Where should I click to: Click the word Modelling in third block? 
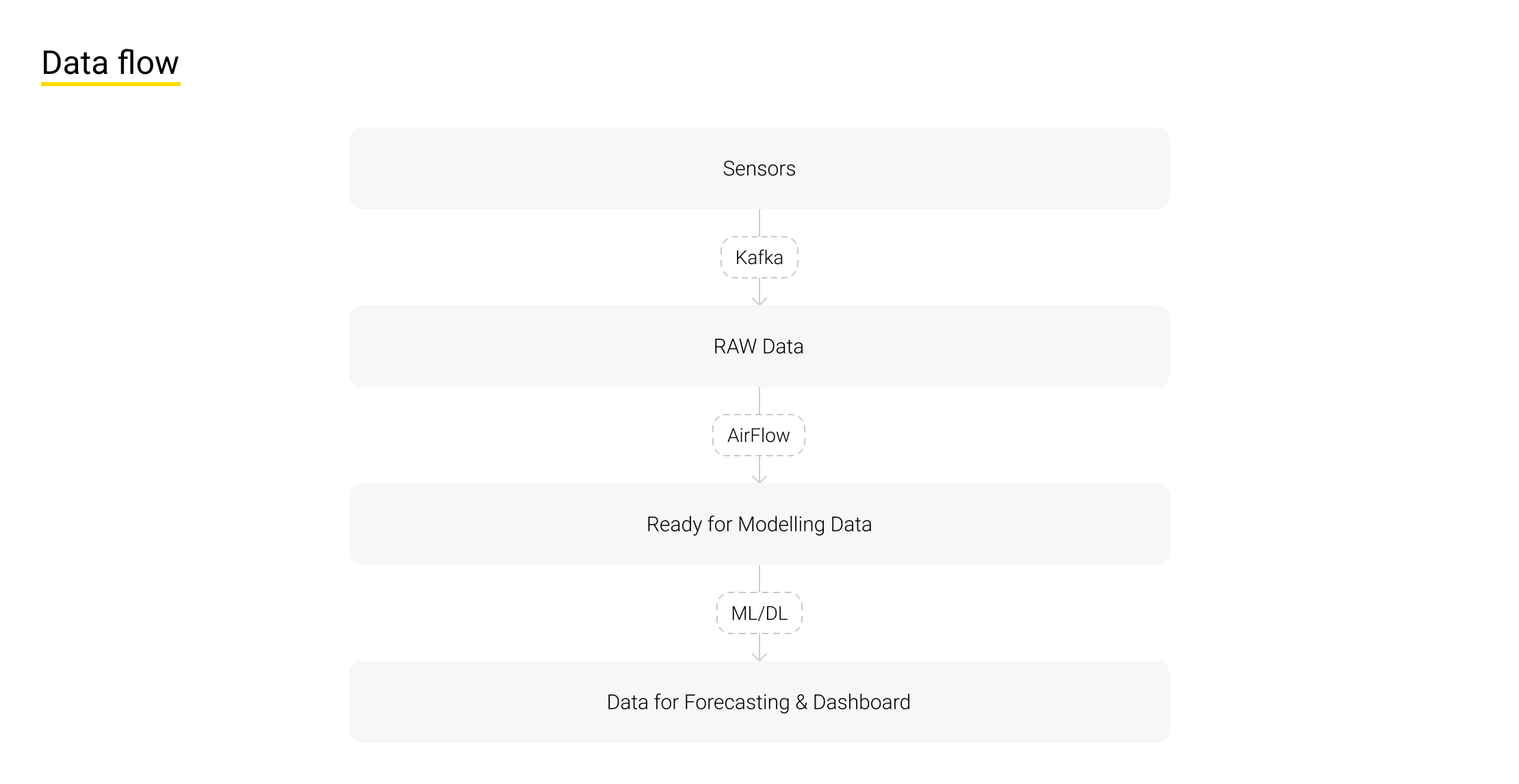coord(781,524)
